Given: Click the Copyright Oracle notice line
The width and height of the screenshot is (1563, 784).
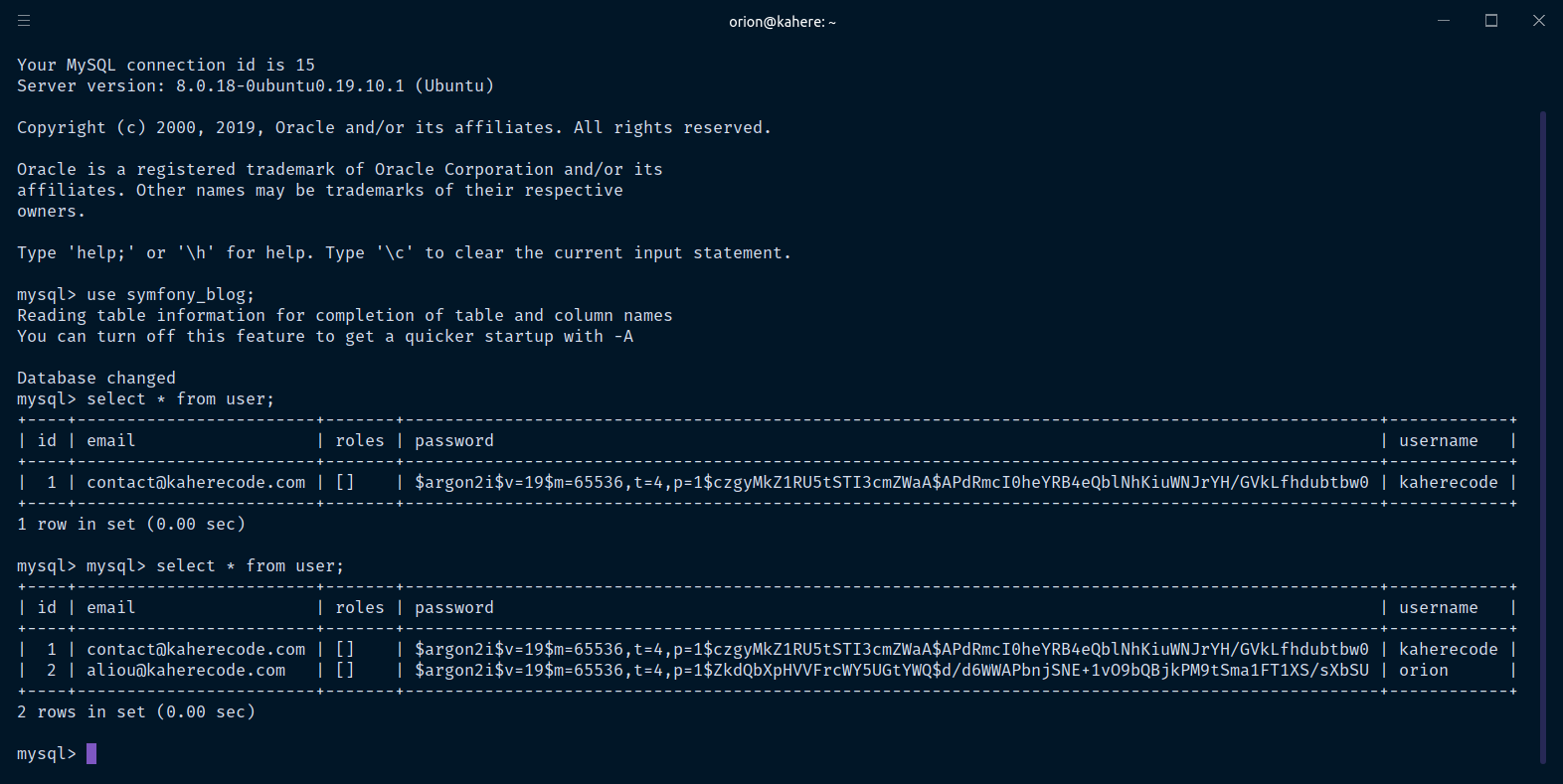Looking at the screenshot, I should pos(394,128).
